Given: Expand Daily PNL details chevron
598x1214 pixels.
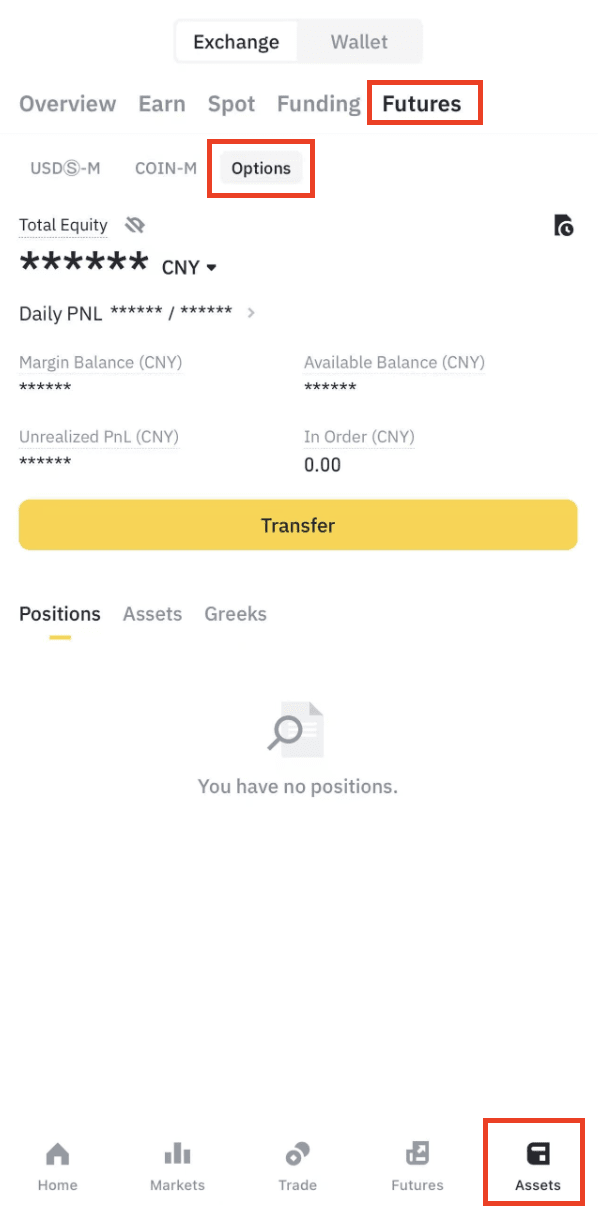Looking at the screenshot, I should 251,313.
